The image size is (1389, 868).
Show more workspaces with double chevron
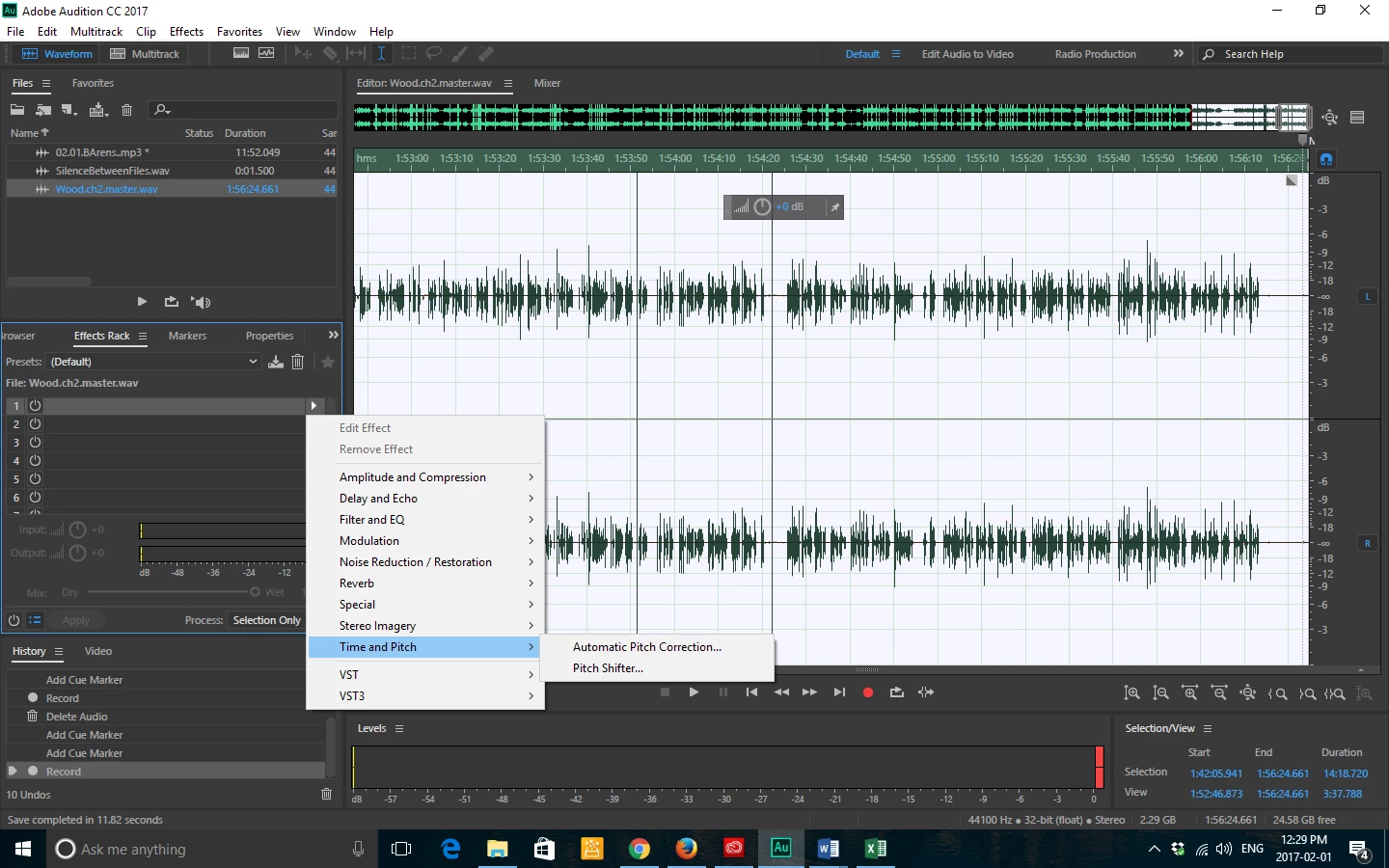[1178, 54]
